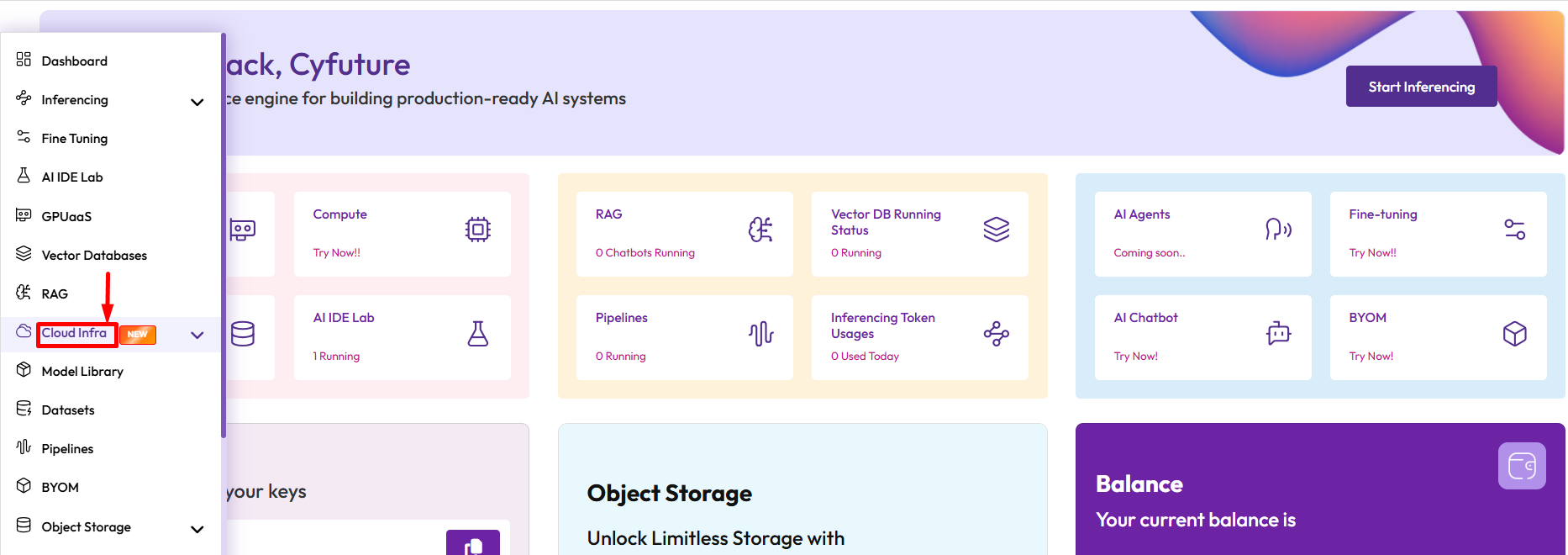Click the RAG brain icon in card

tap(760, 230)
